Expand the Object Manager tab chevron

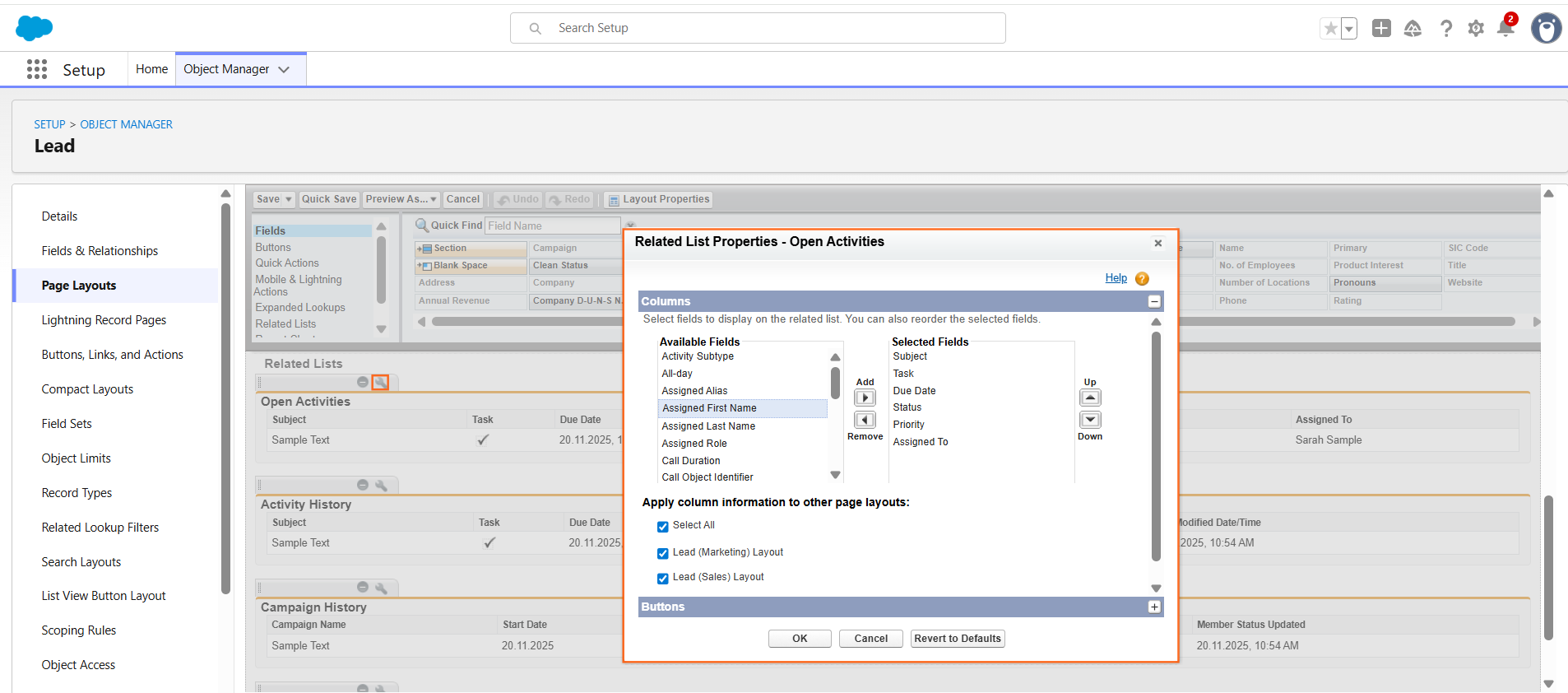click(x=284, y=70)
